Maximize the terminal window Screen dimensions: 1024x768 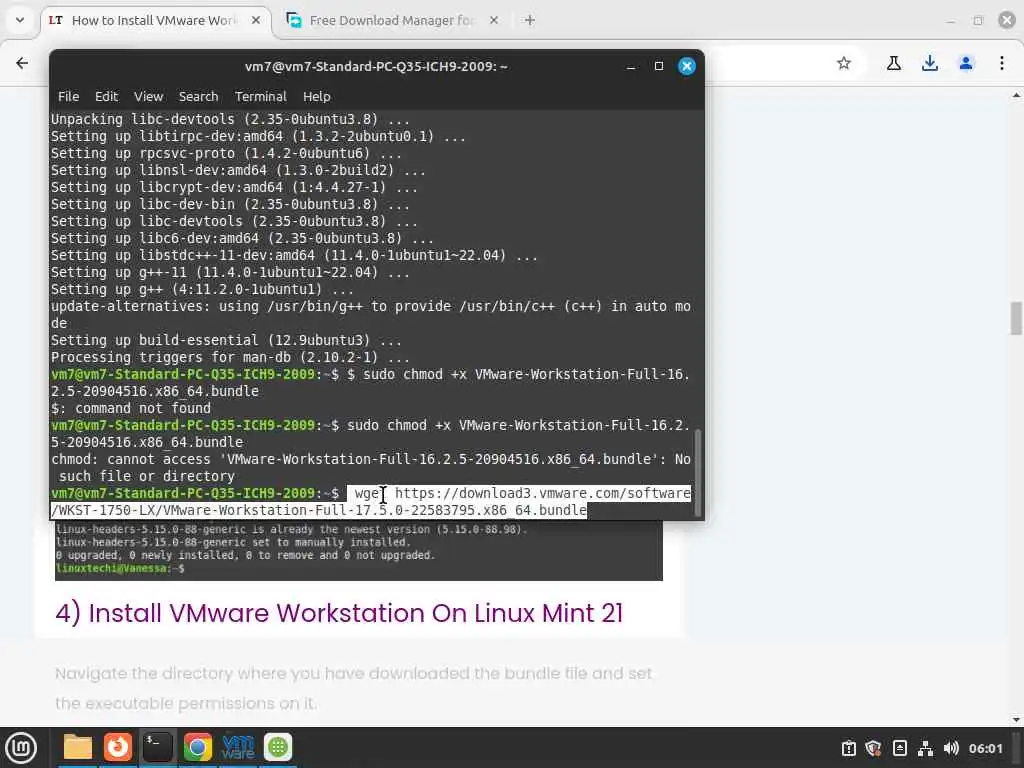659,66
